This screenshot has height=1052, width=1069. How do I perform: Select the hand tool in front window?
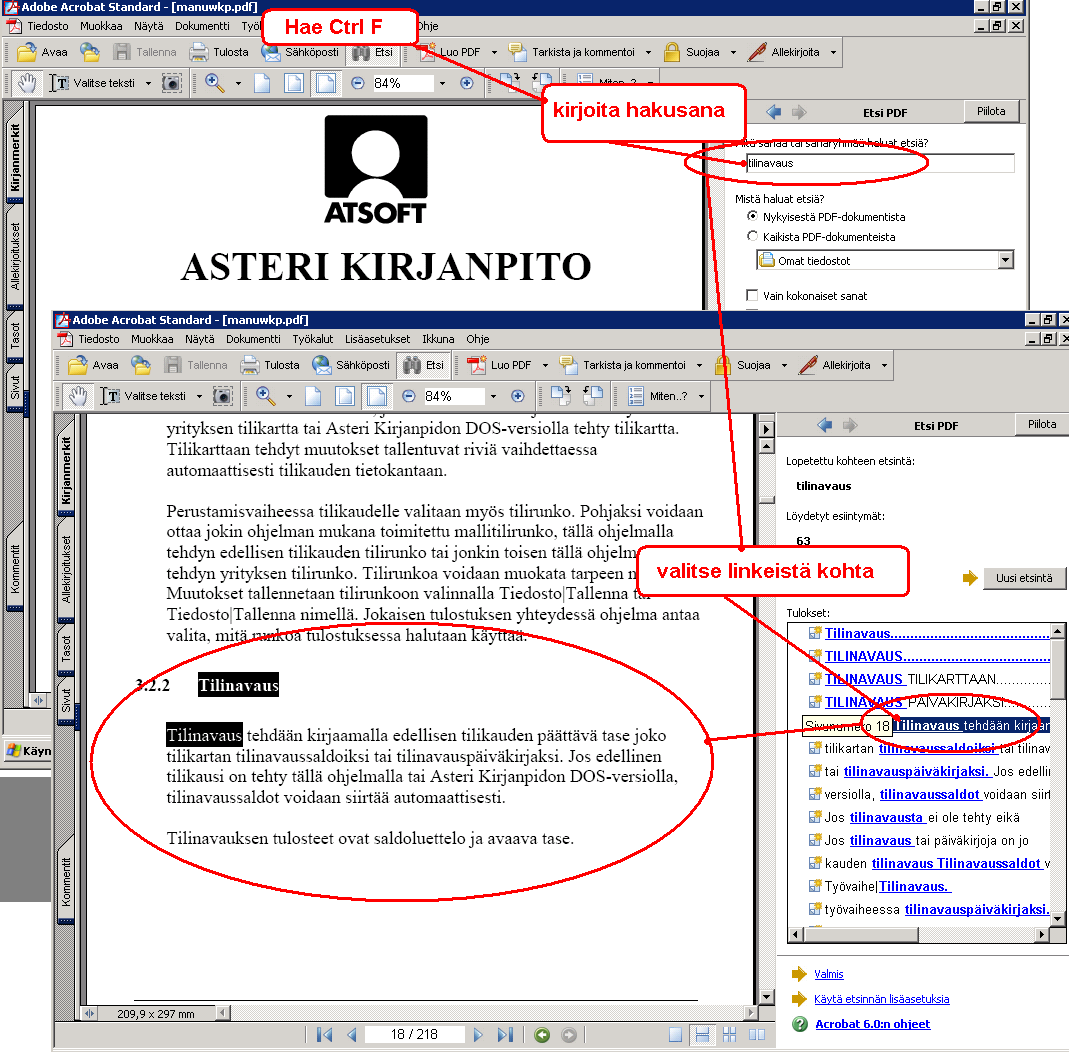[x=79, y=395]
